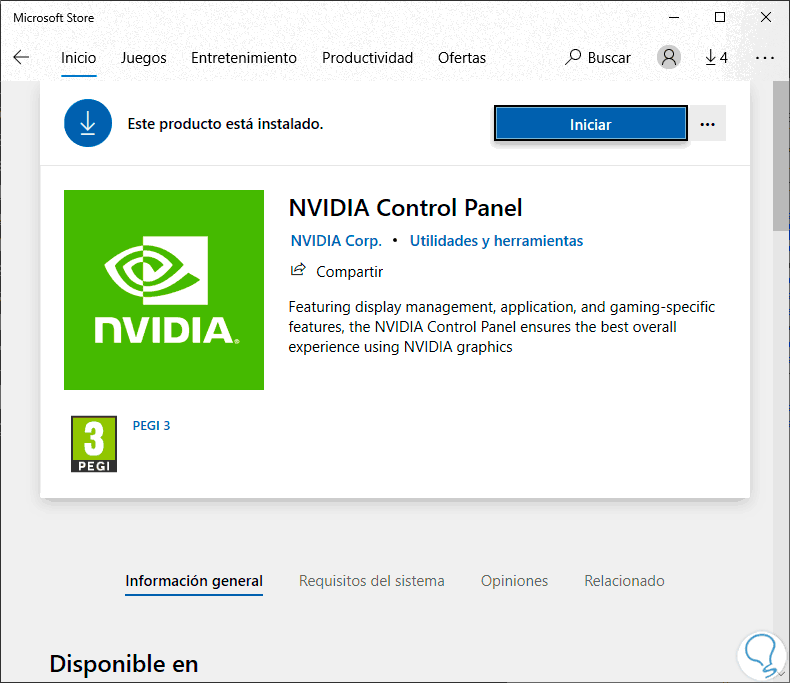Open the NVIDIA Corp. publisher link
This screenshot has width=790, height=683.
coord(336,241)
